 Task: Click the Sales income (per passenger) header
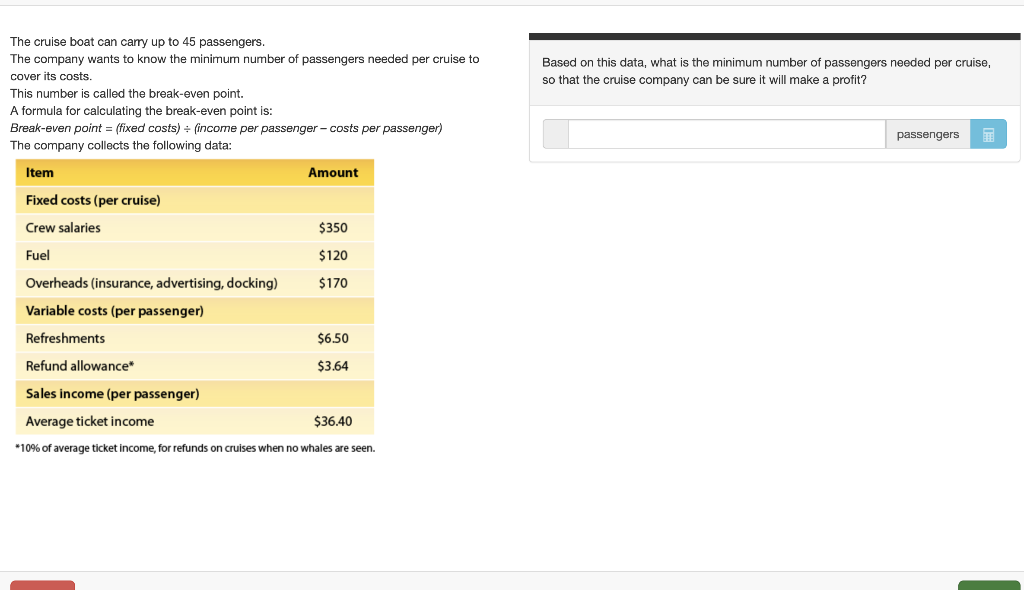[194, 393]
